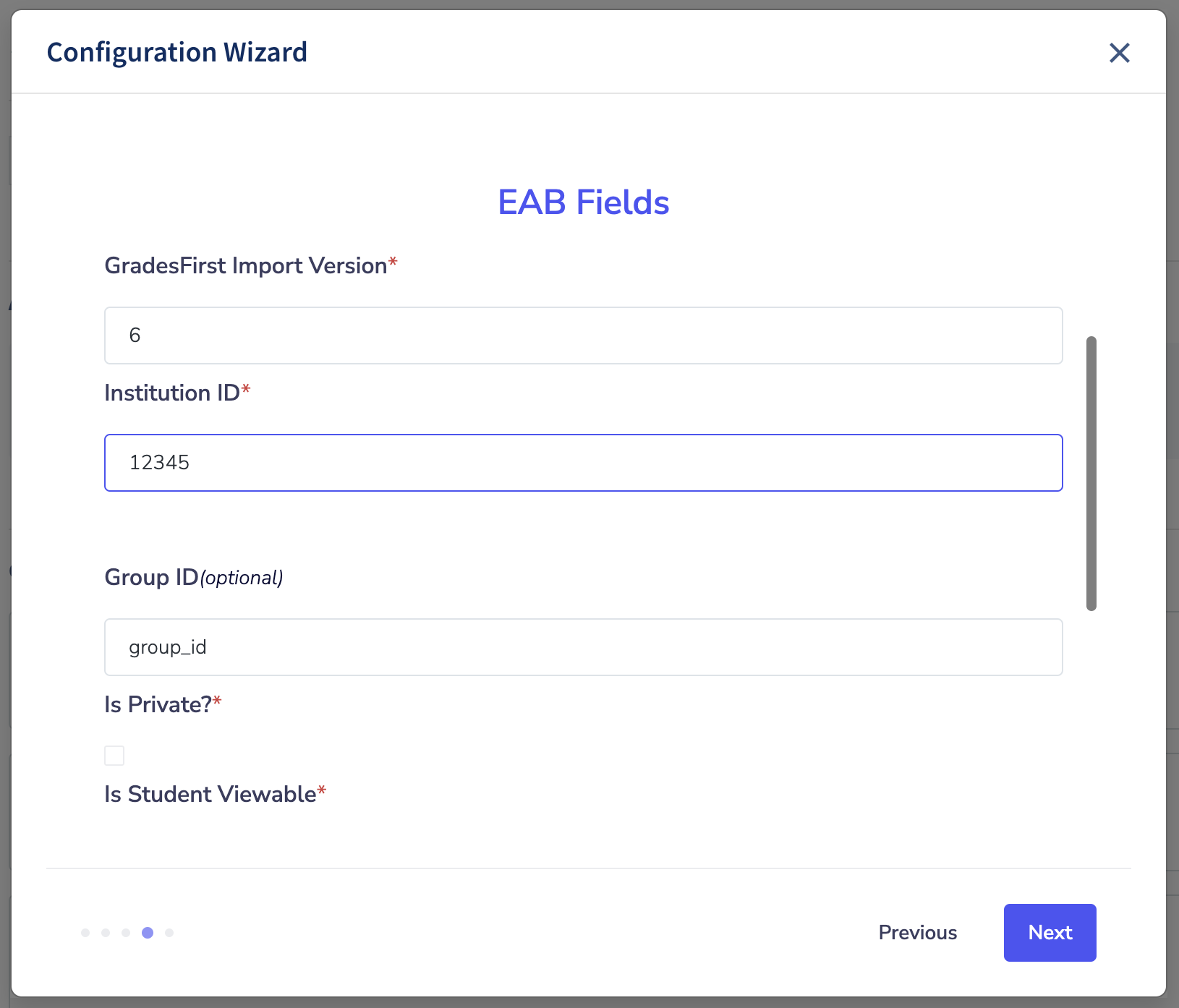
Task: Click the highlighted fourth step dot
Action: pos(148,933)
